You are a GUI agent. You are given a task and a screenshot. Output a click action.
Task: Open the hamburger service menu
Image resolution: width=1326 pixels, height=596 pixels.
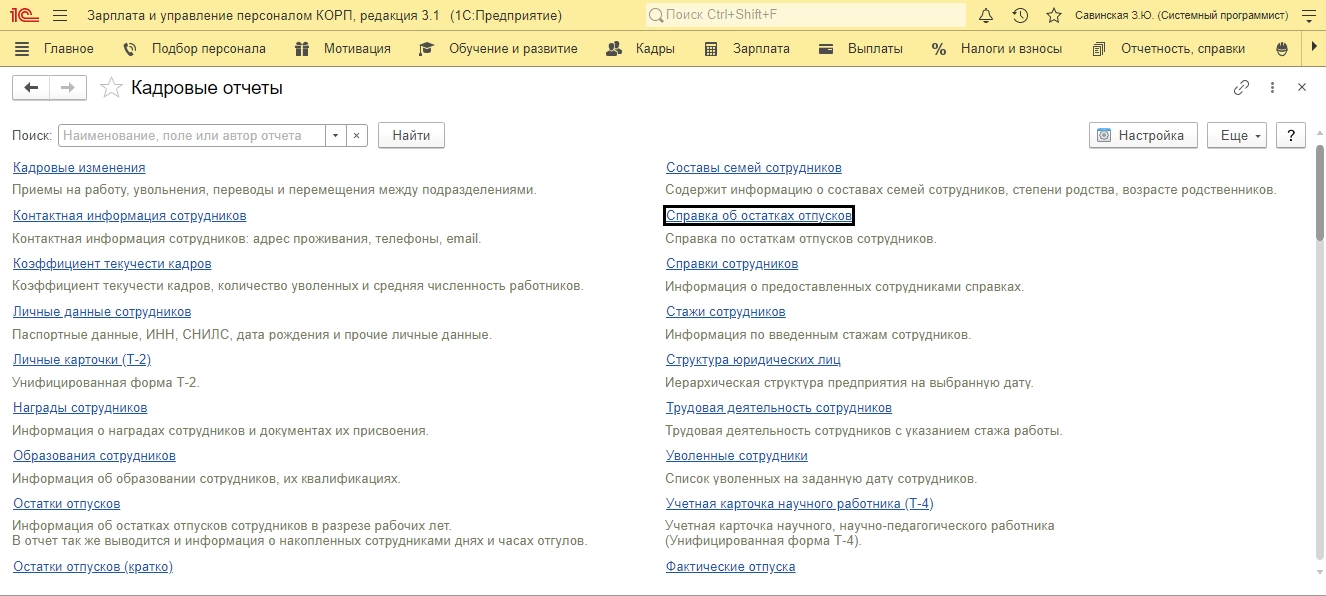(x=60, y=16)
